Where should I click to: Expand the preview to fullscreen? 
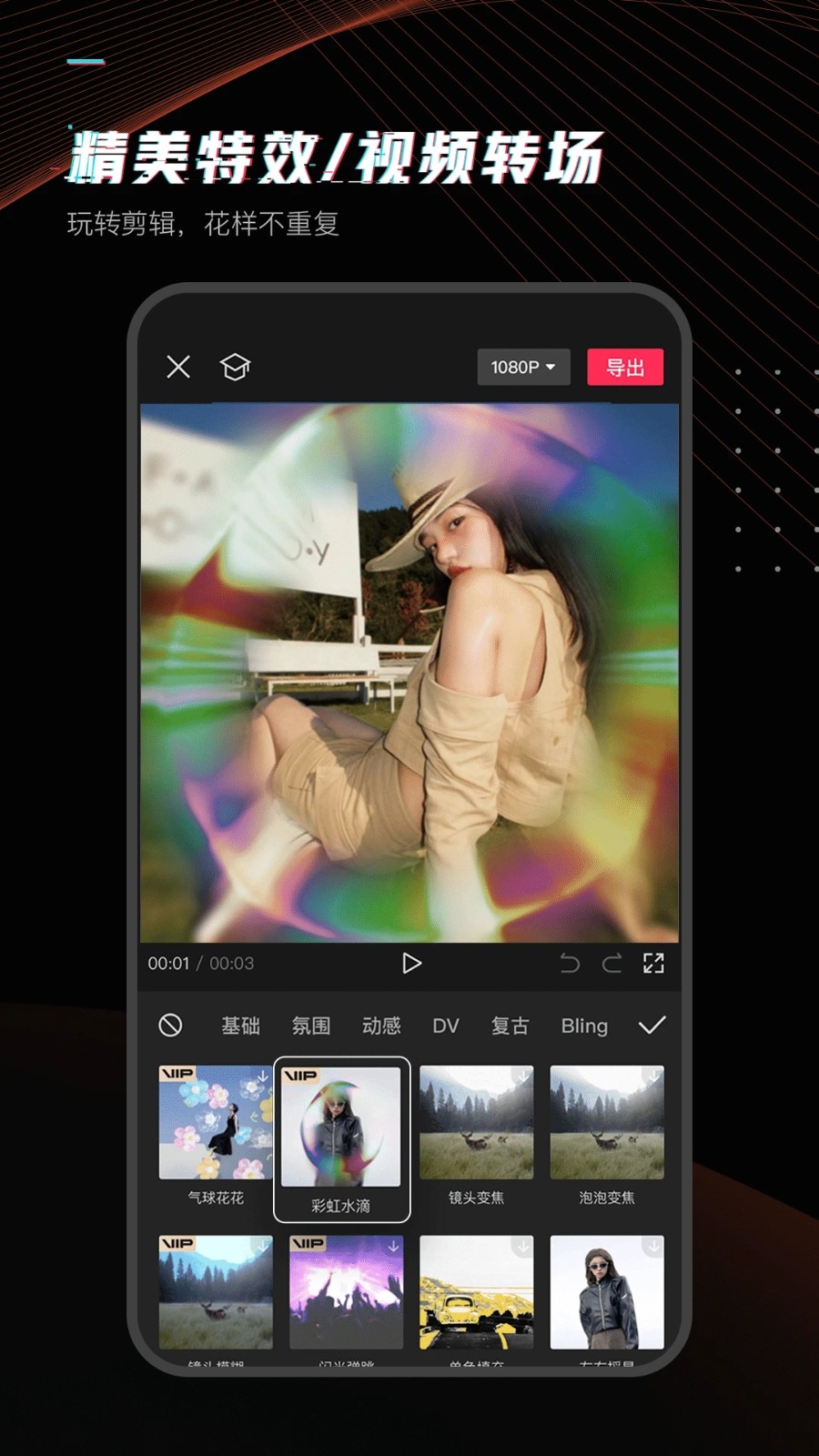tap(653, 963)
